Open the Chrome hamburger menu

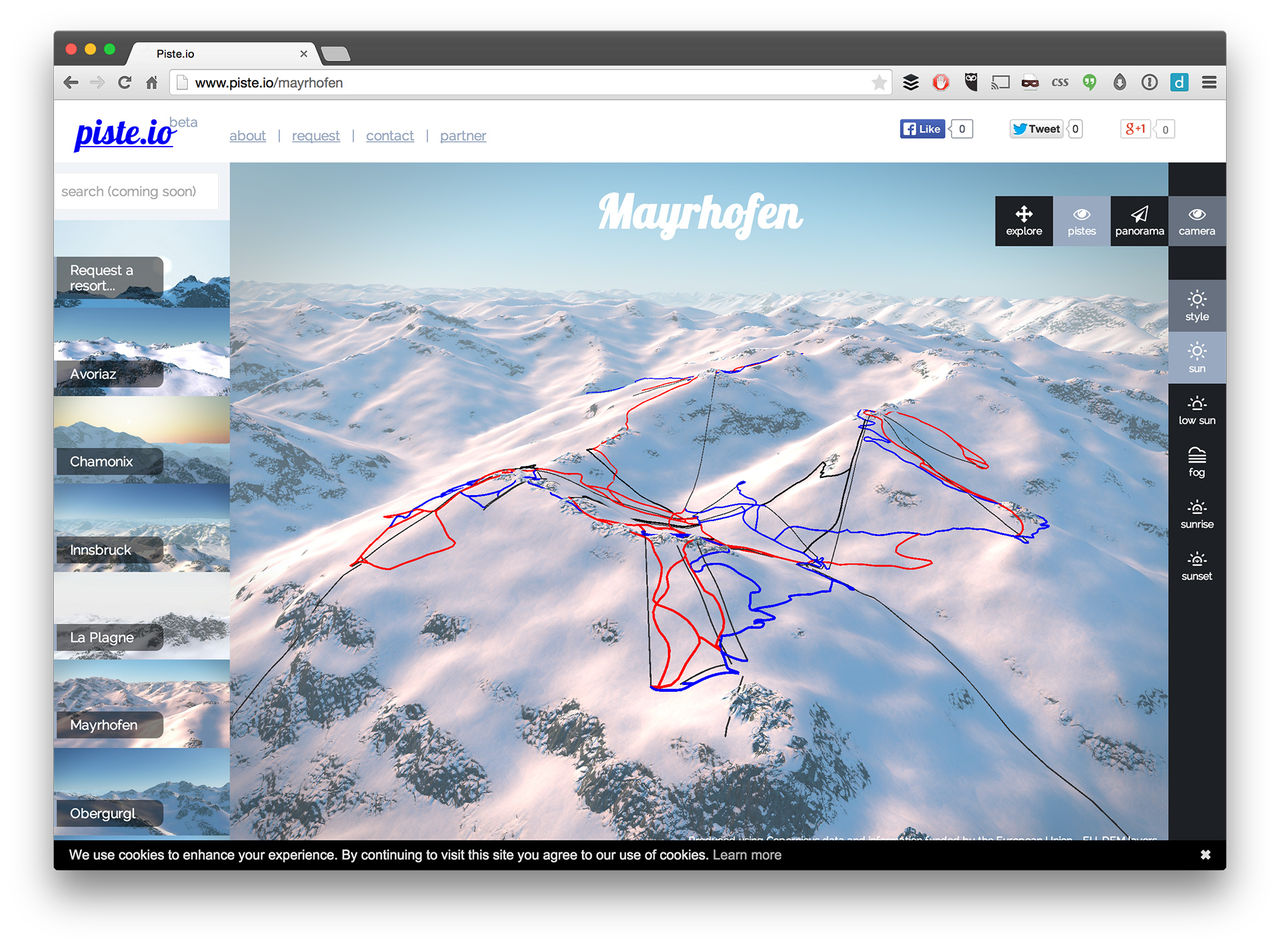point(1209,83)
